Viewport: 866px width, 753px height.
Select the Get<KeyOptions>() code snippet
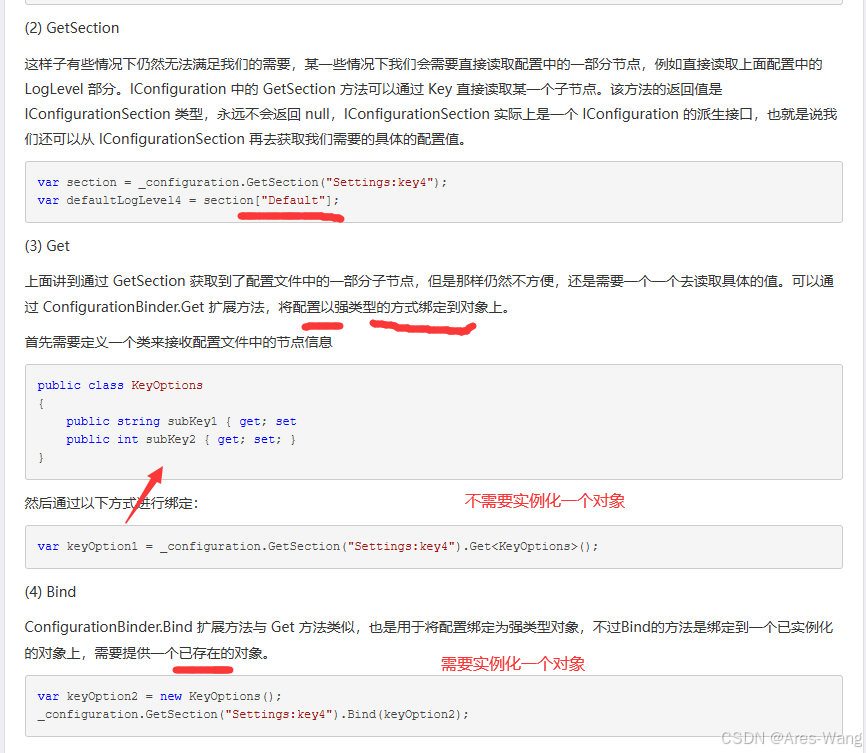pos(530,546)
